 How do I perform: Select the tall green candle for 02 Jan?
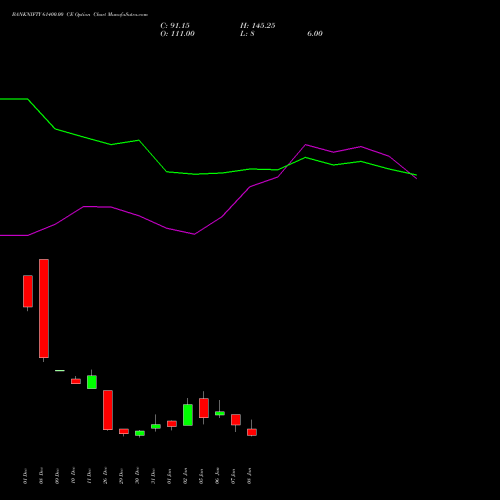pos(188,415)
